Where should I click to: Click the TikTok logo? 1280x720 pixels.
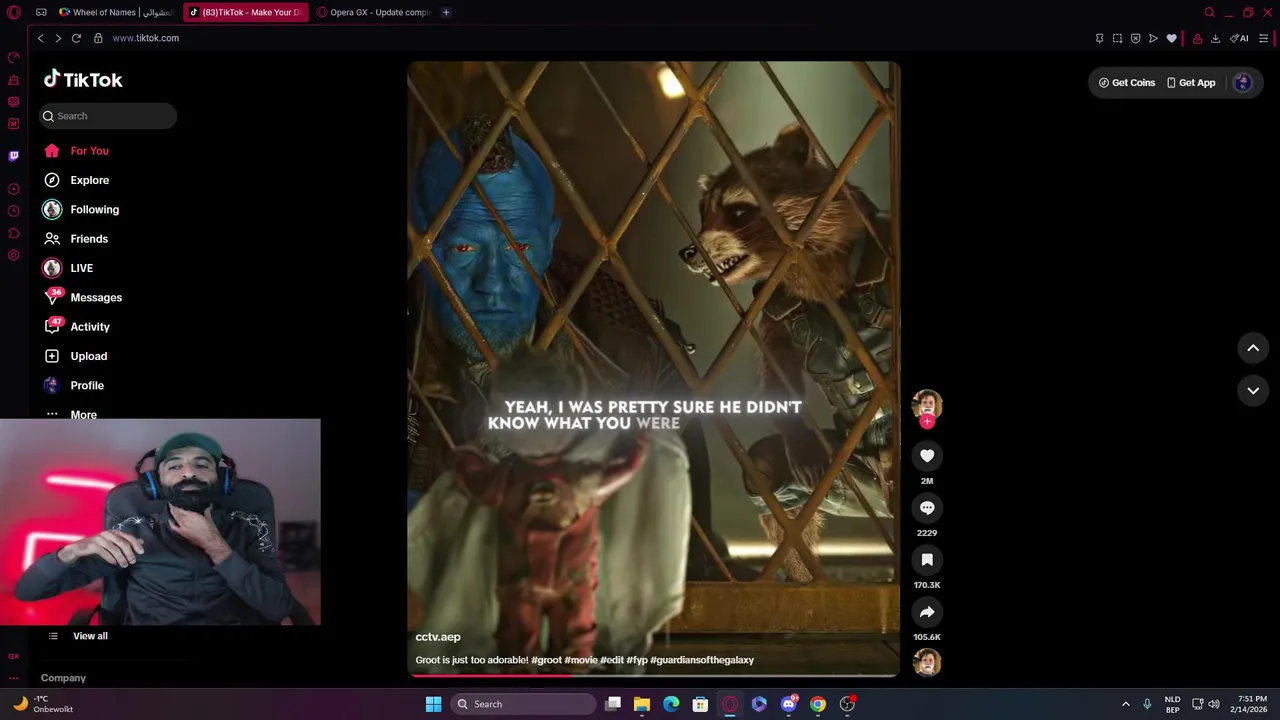pyautogui.click(x=83, y=80)
